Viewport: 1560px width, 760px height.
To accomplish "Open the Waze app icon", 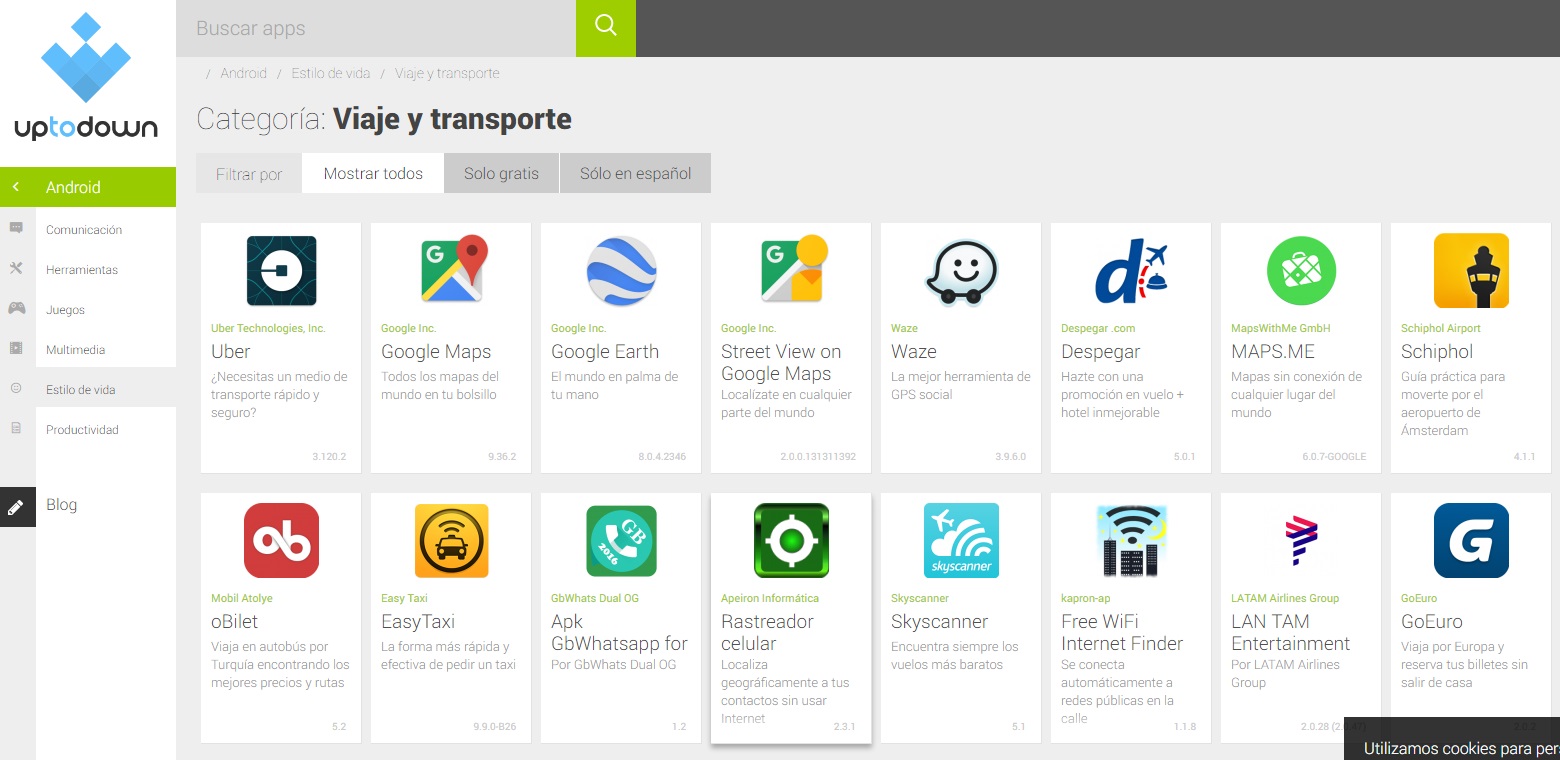I will pyautogui.click(x=961, y=271).
